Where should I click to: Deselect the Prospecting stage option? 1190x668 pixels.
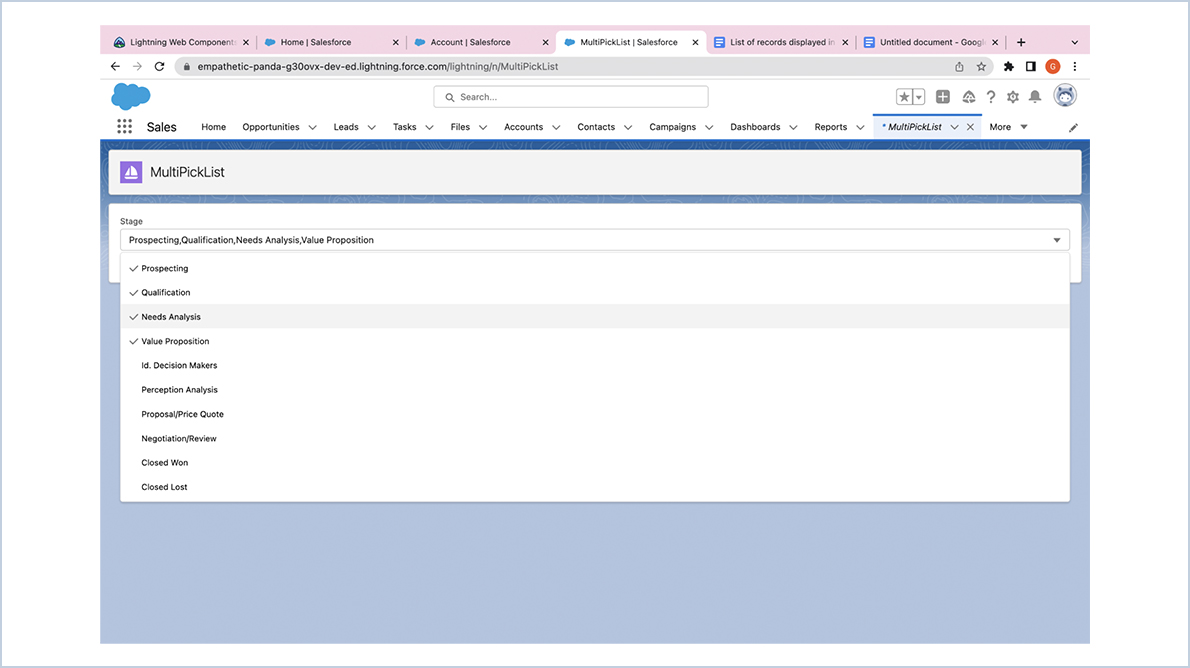(x=166, y=268)
